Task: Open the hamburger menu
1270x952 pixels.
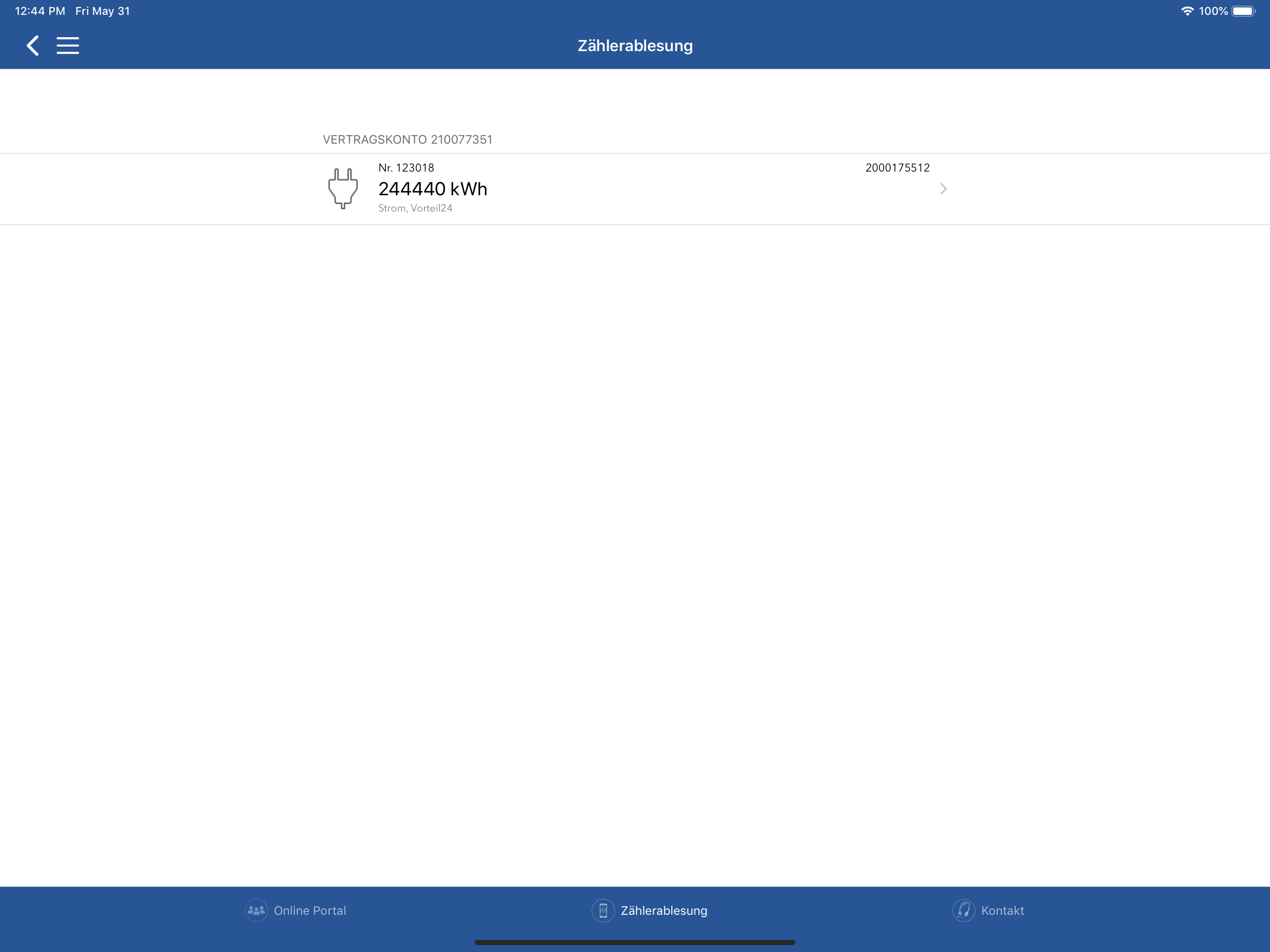Action: coord(68,46)
